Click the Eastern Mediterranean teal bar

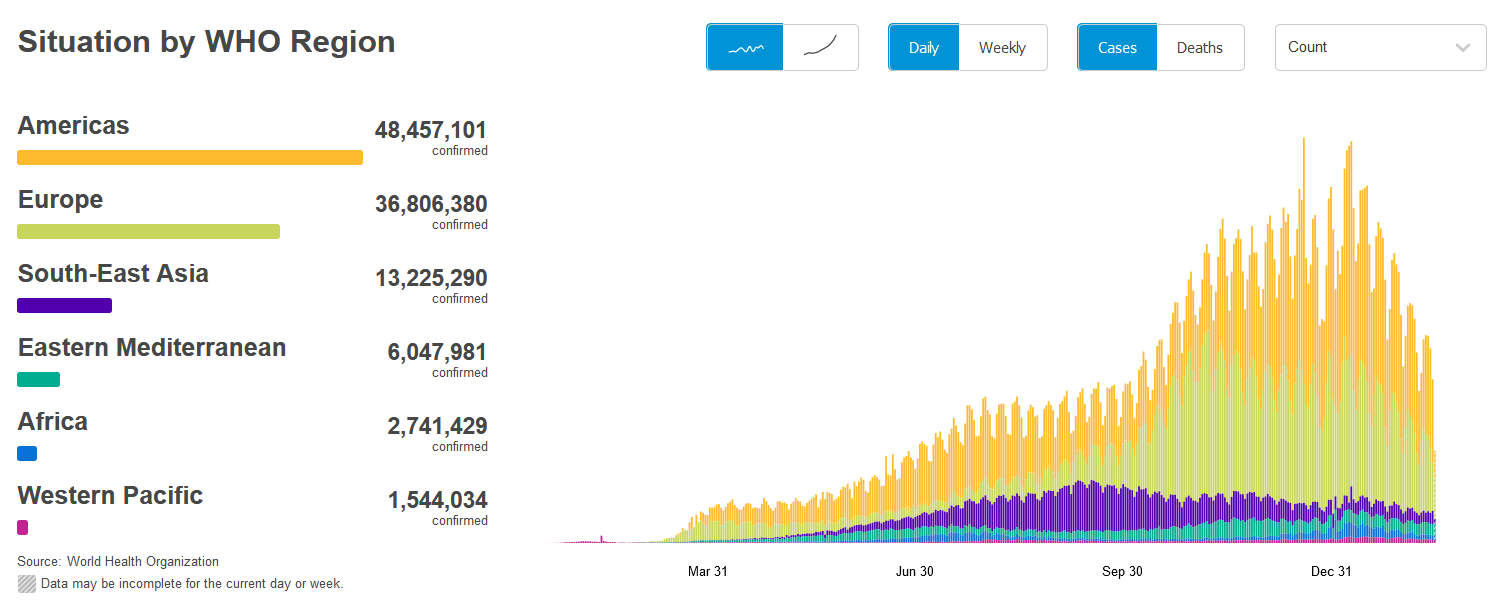pyautogui.click(x=38, y=379)
